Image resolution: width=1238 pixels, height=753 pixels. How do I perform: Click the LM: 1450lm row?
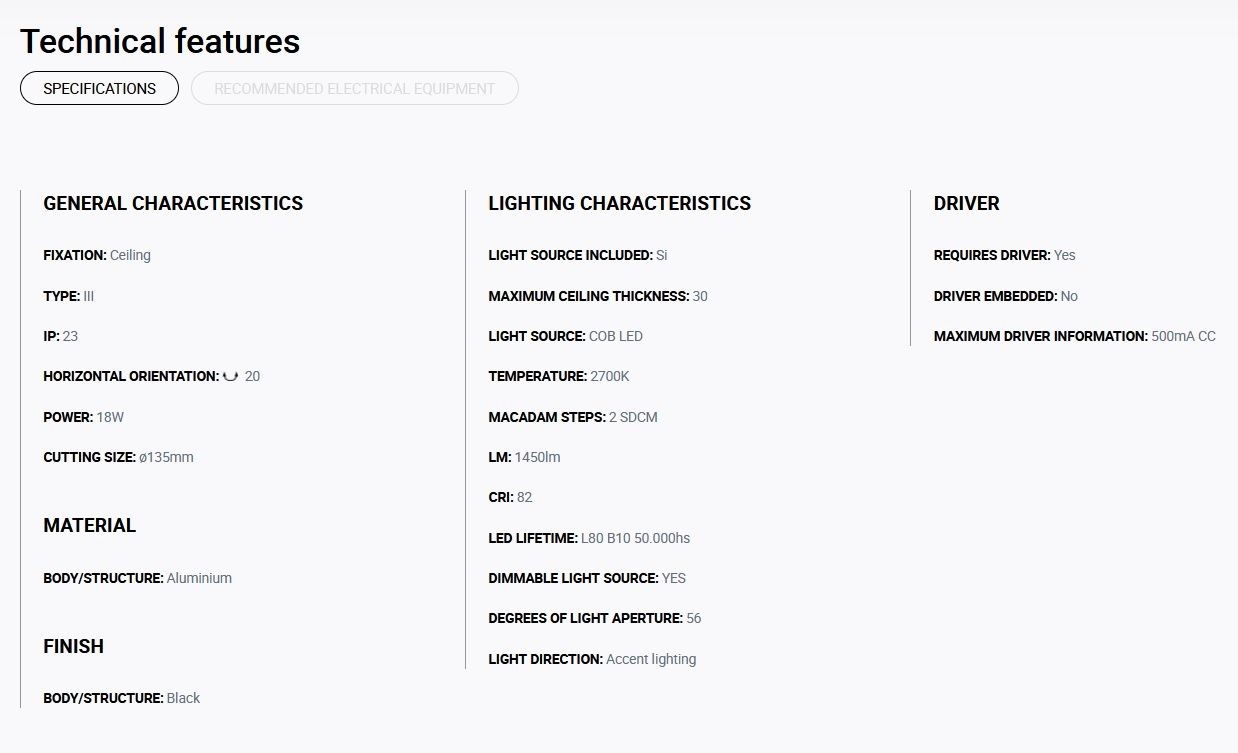point(524,457)
